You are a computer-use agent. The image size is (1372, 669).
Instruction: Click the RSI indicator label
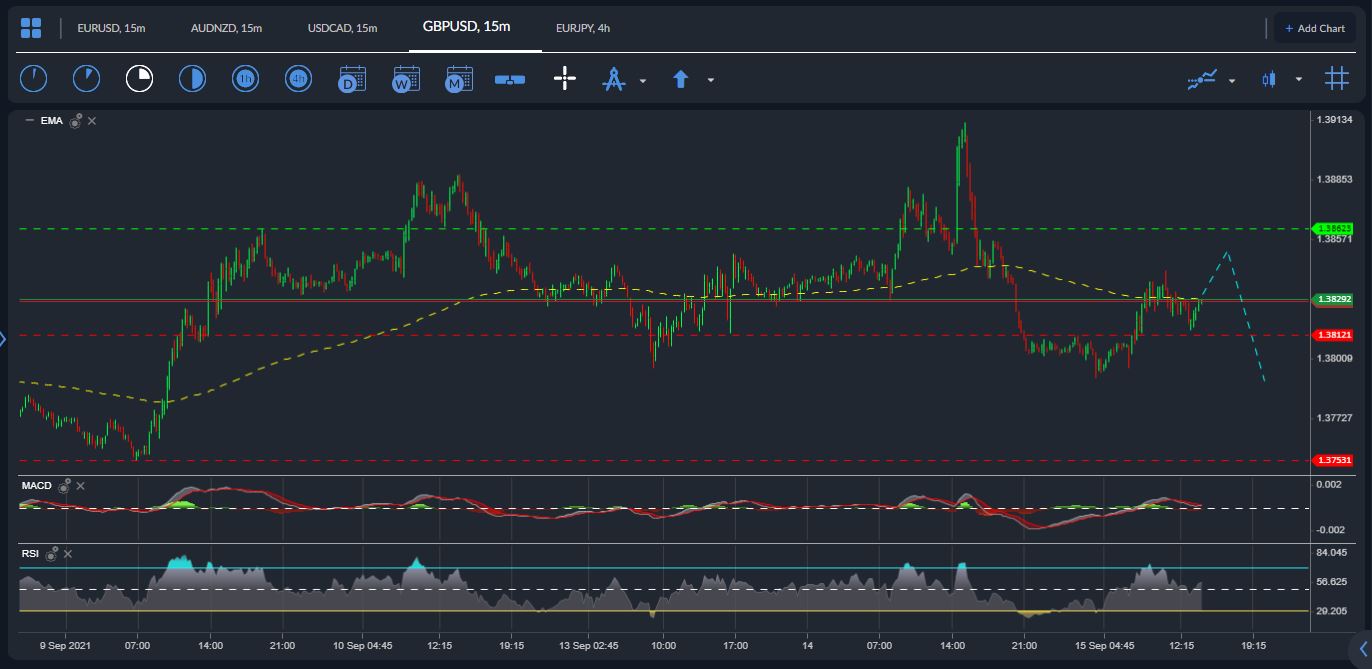[30, 552]
